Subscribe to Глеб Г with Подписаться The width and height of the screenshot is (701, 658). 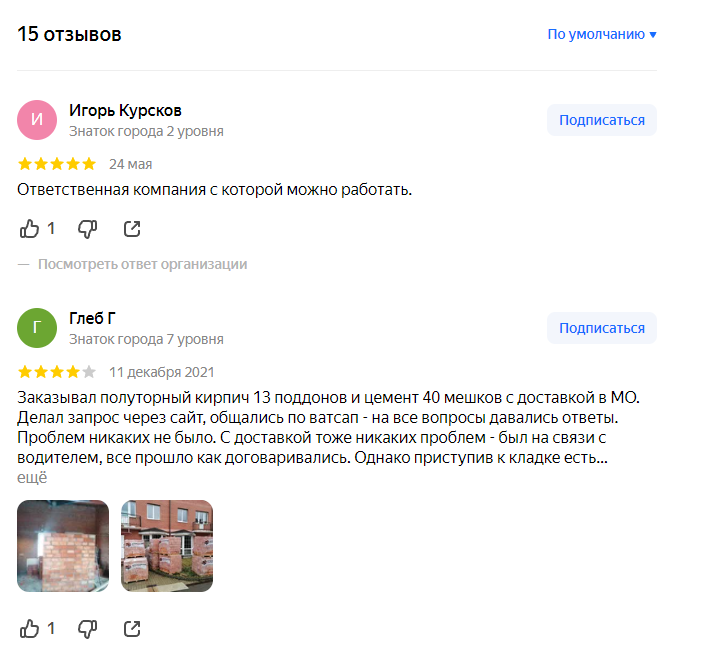tap(602, 328)
